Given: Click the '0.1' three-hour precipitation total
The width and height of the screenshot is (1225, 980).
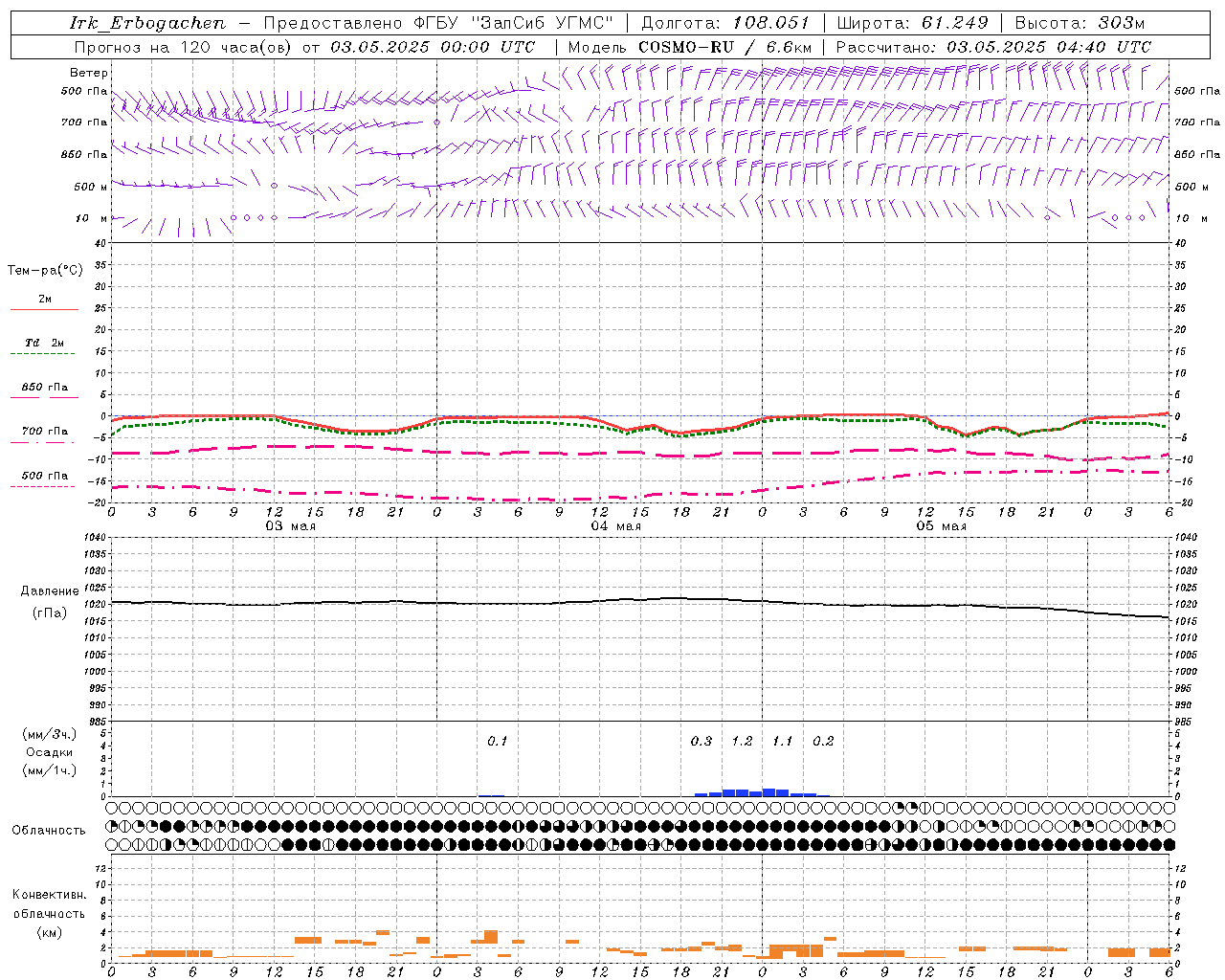Looking at the screenshot, I should (x=498, y=741).
